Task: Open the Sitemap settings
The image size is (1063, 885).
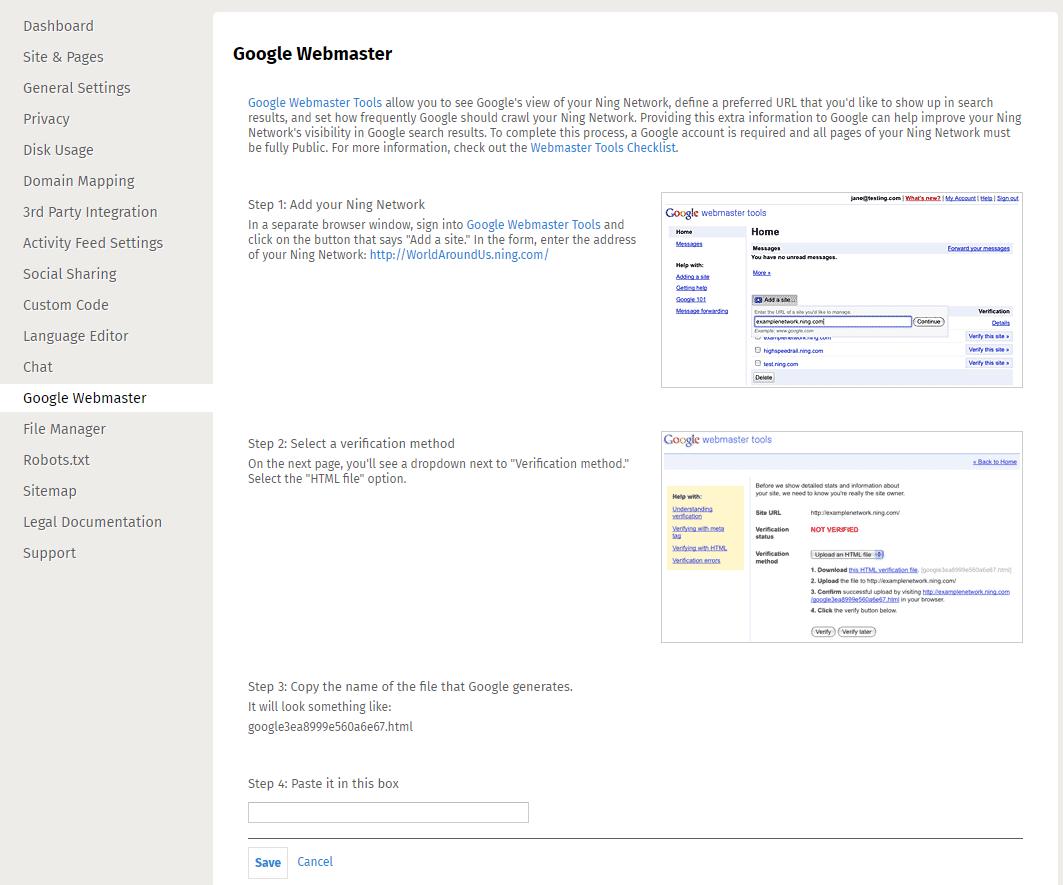Action: (49, 491)
